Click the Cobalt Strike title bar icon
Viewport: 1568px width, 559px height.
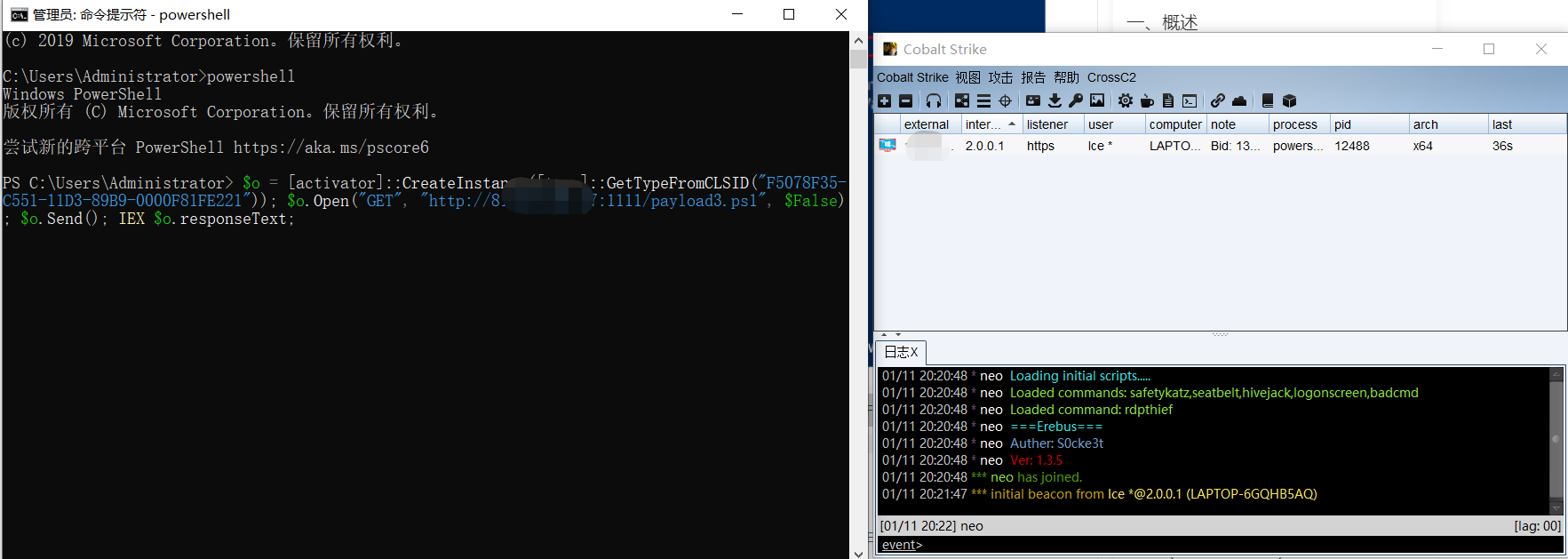(889, 49)
